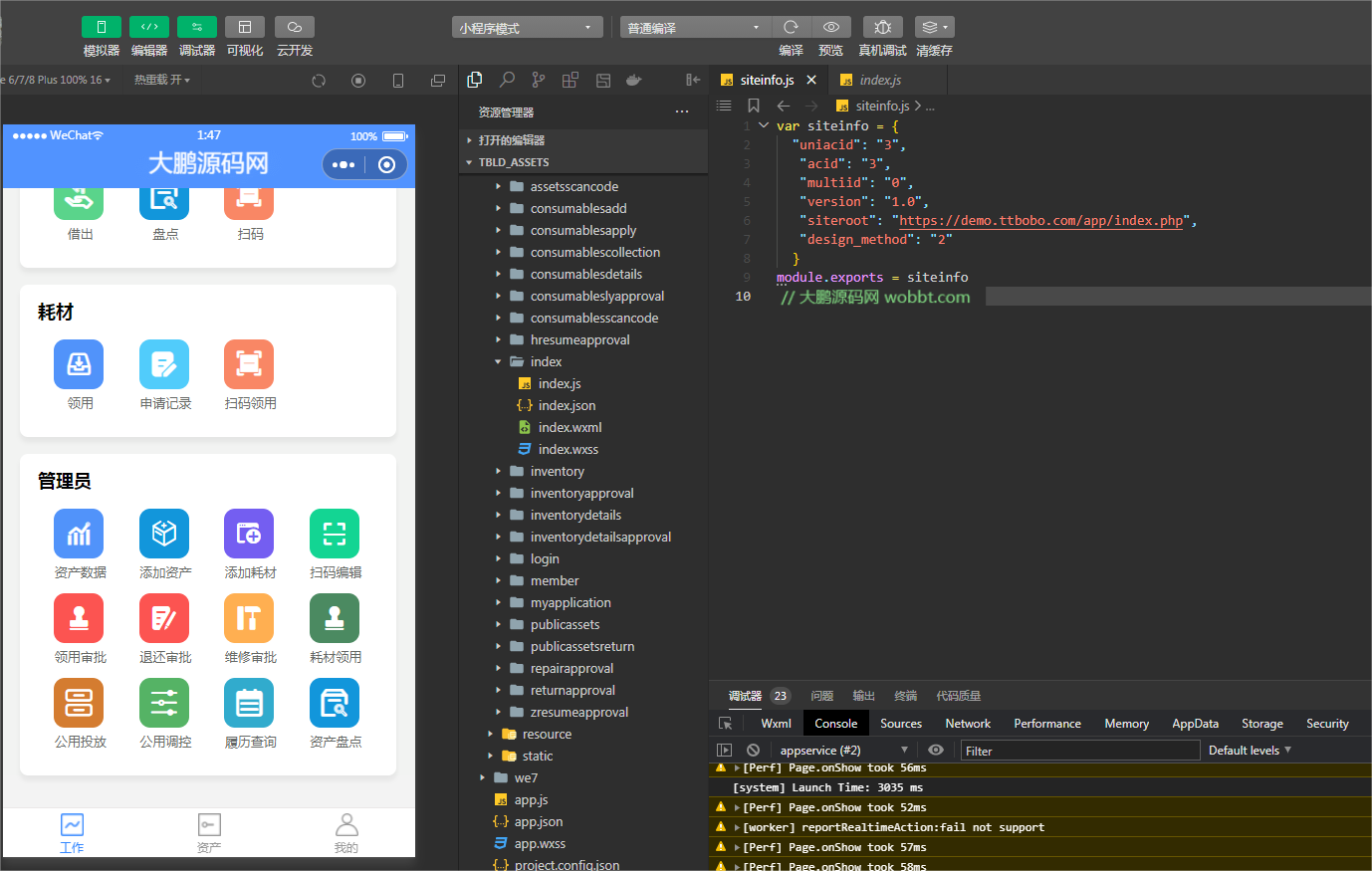The width and height of the screenshot is (1372, 871).
Task: Switch to the Network tab in debugger
Action: (967, 724)
